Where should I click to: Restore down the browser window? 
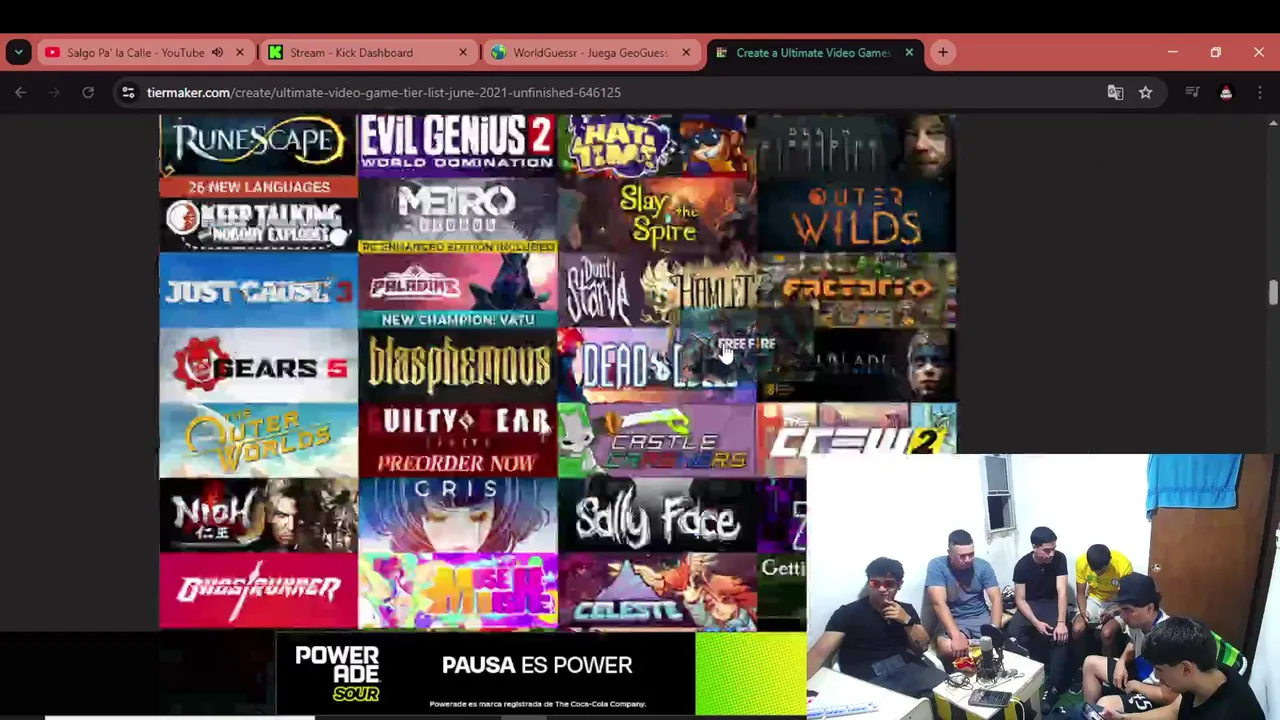1216,52
